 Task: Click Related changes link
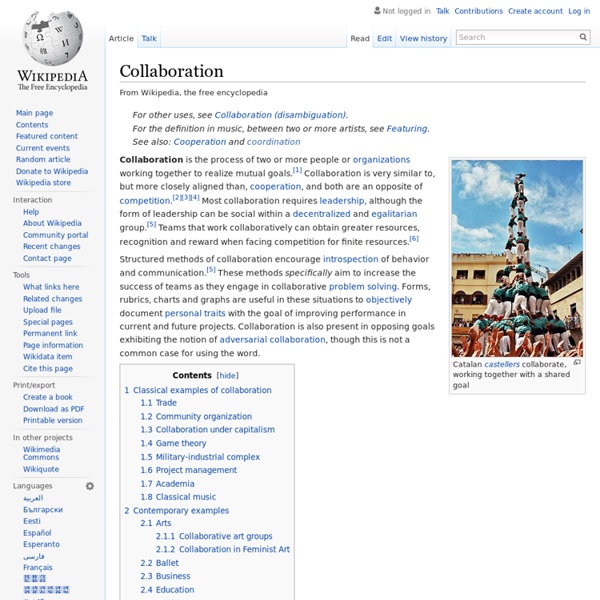(52, 299)
